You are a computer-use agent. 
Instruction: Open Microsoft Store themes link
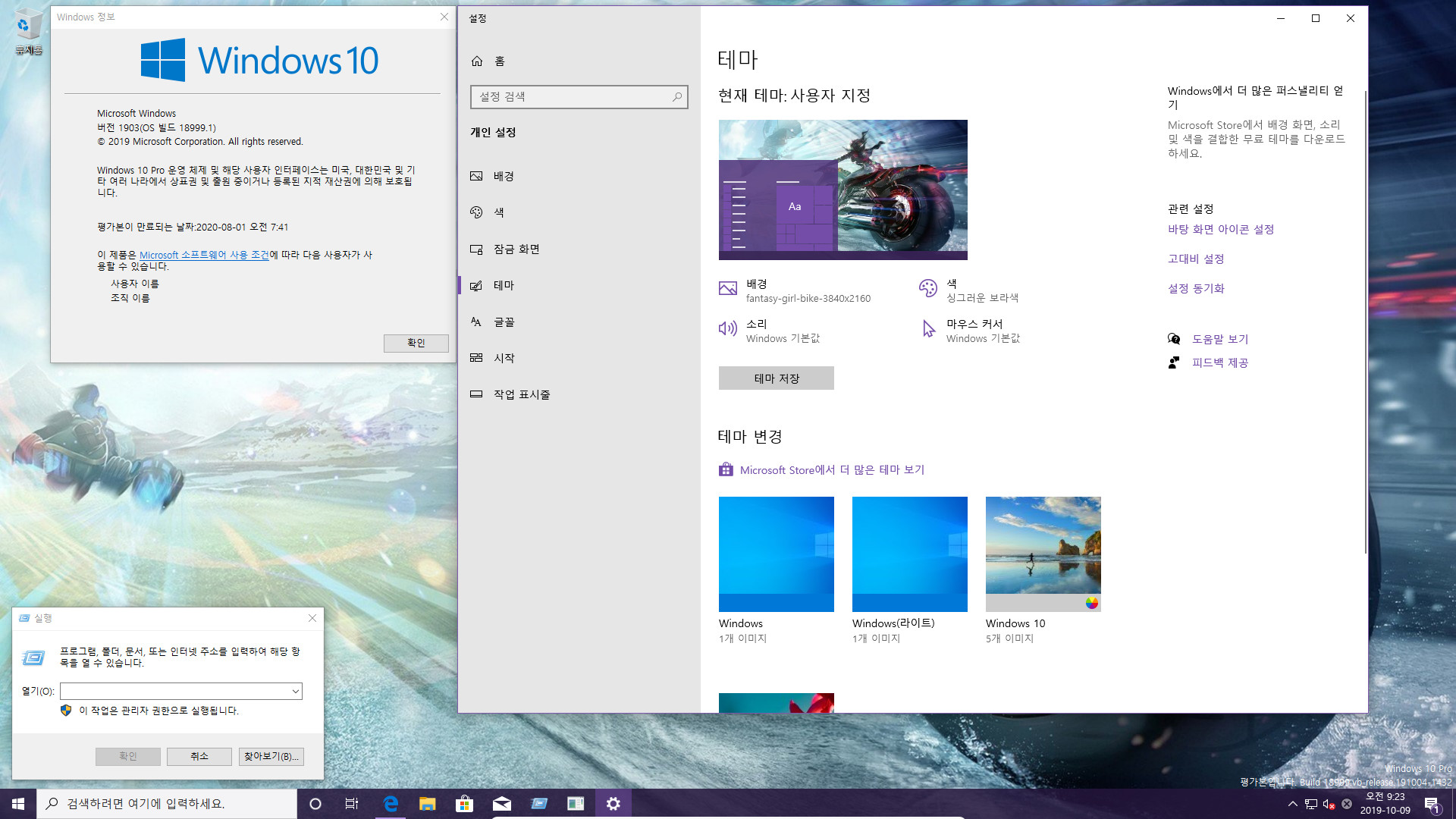pyautogui.click(x=832, y=470)
